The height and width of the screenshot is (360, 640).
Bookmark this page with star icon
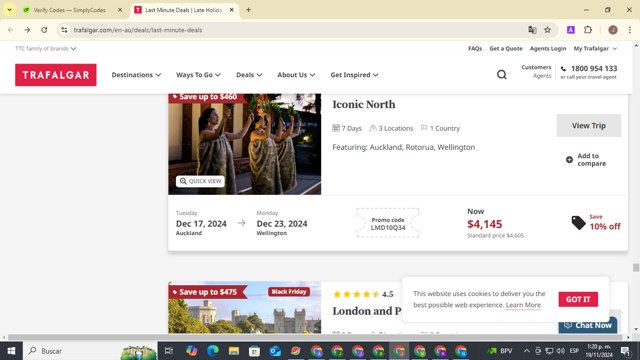(x=547, y=30)
